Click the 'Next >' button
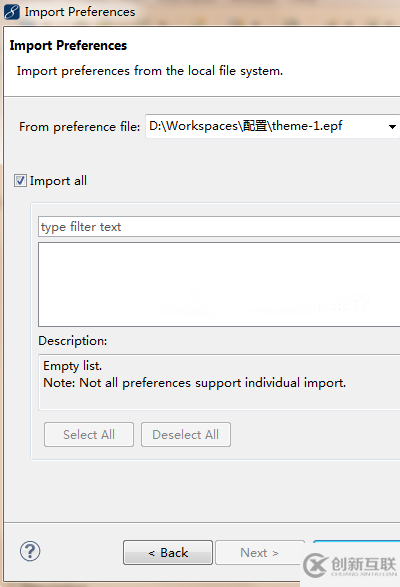400x587 pixels. coord(260,553)
